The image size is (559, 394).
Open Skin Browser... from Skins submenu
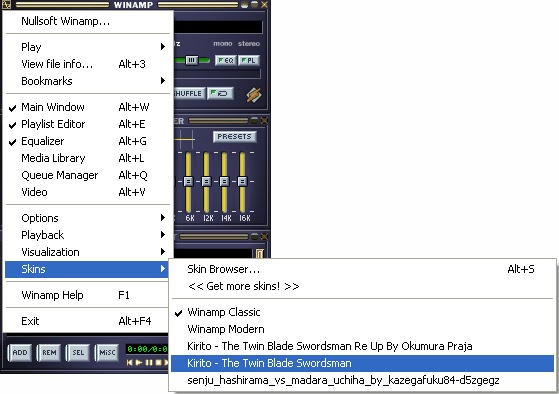(x=362, y=270)
